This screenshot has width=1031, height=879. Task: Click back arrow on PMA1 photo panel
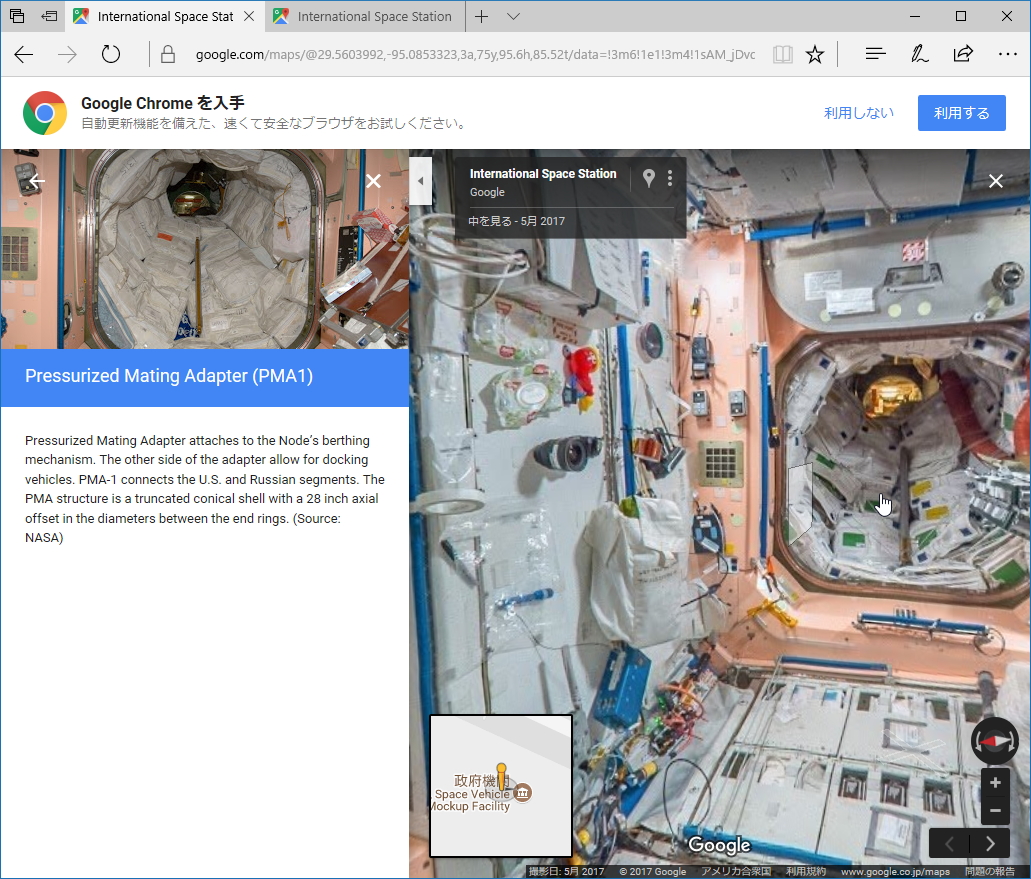(37, 181)
